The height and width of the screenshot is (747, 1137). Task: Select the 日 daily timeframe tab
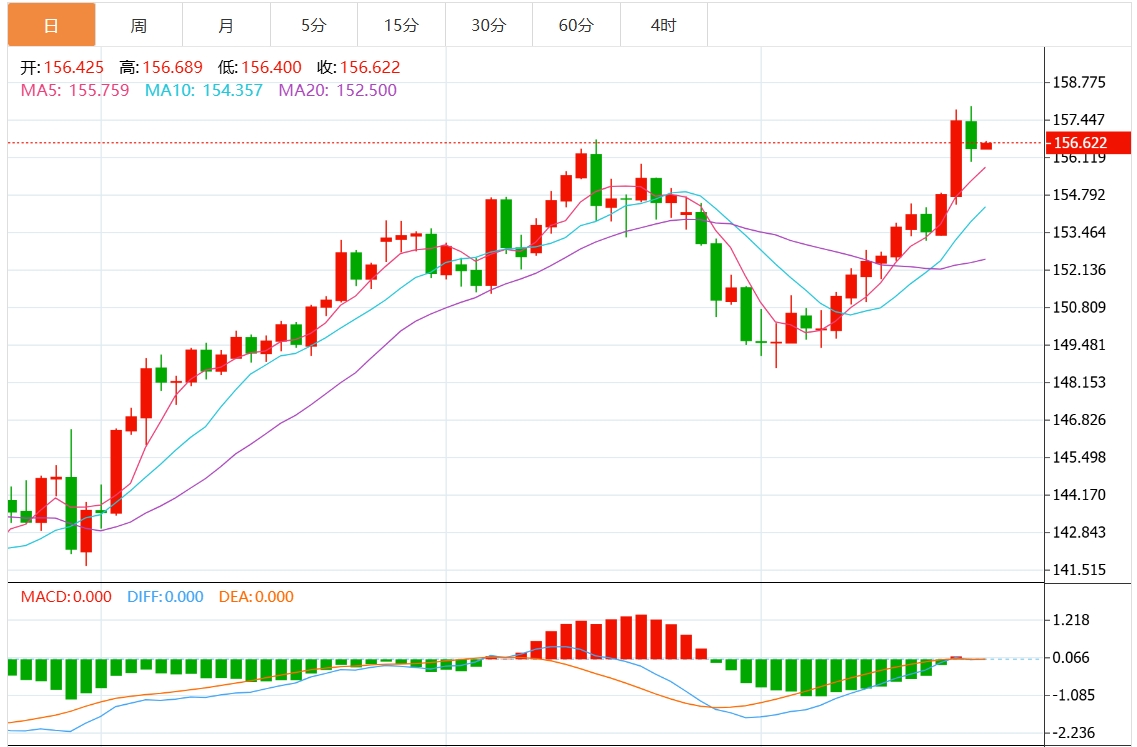tap(51, 25)
